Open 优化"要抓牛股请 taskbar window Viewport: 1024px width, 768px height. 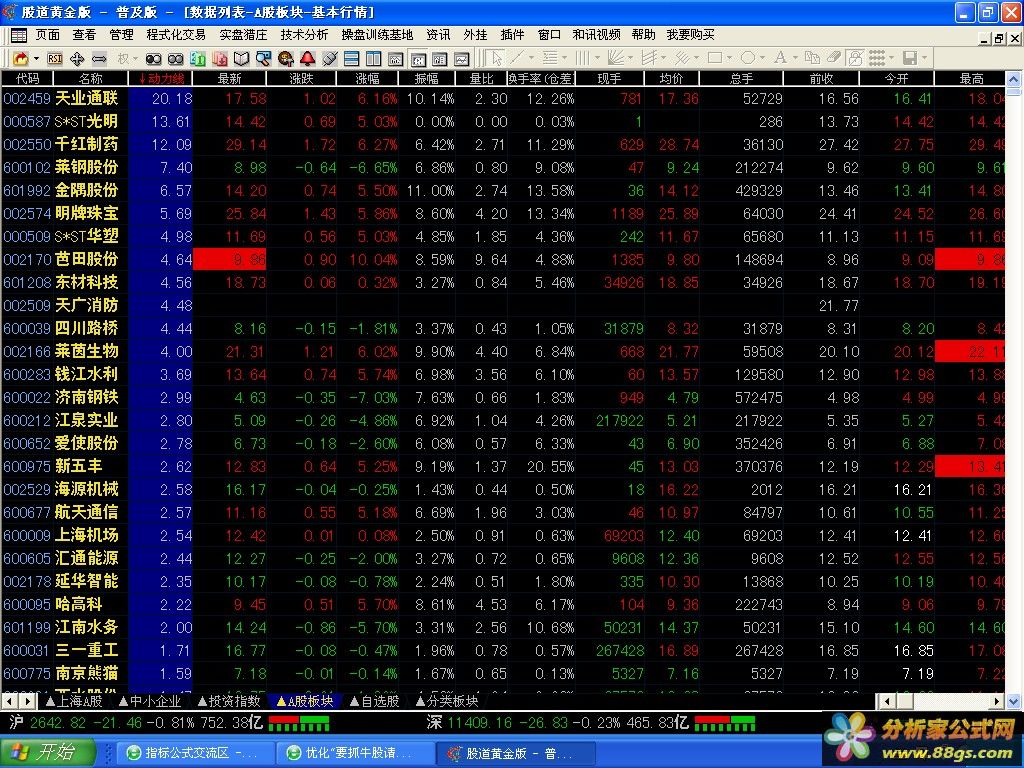[353, 753]
